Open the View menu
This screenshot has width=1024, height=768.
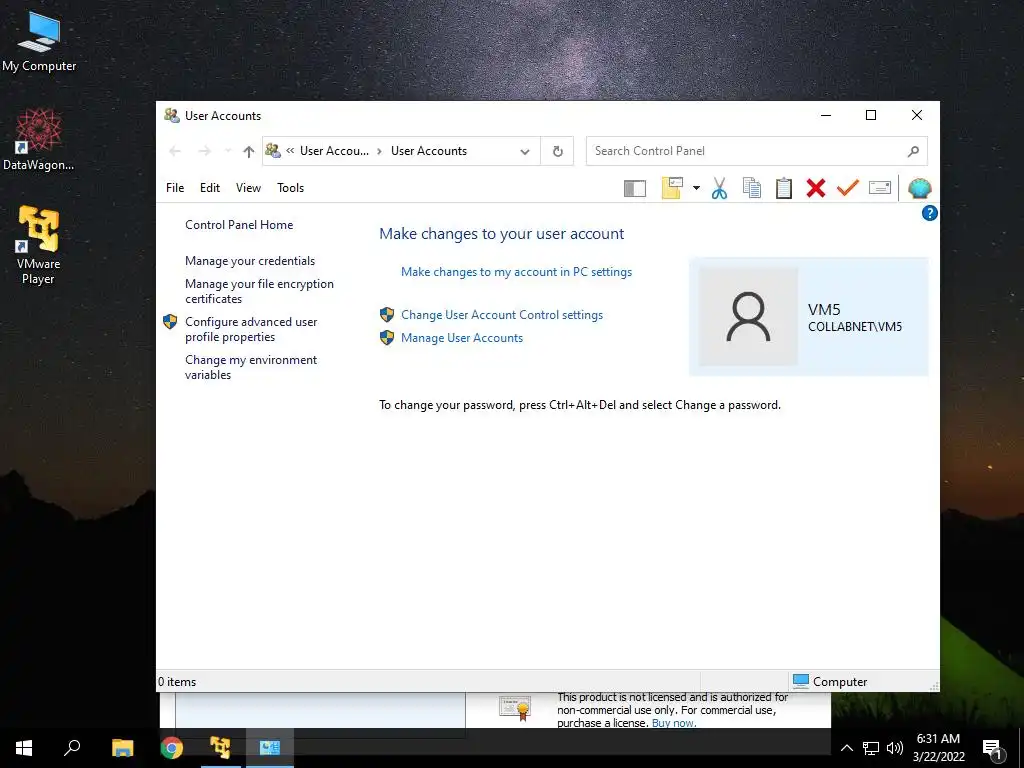248,188
